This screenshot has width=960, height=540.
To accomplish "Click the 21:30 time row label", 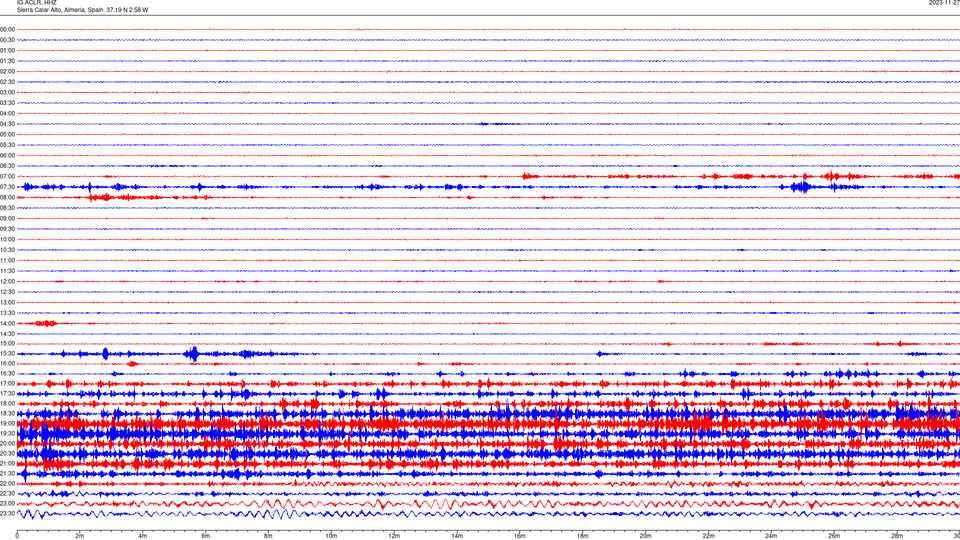I will click(7, 473).
